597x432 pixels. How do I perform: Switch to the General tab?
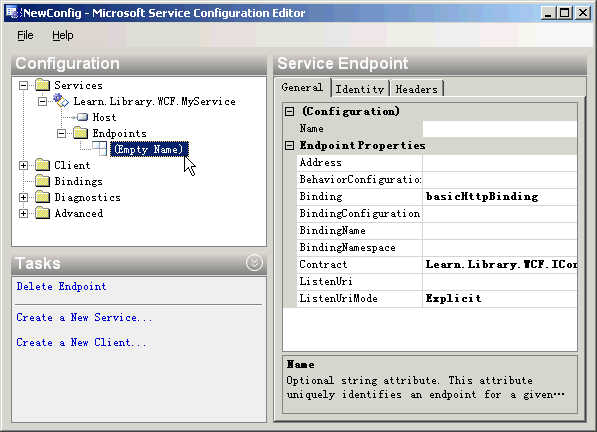coord(302,88)
